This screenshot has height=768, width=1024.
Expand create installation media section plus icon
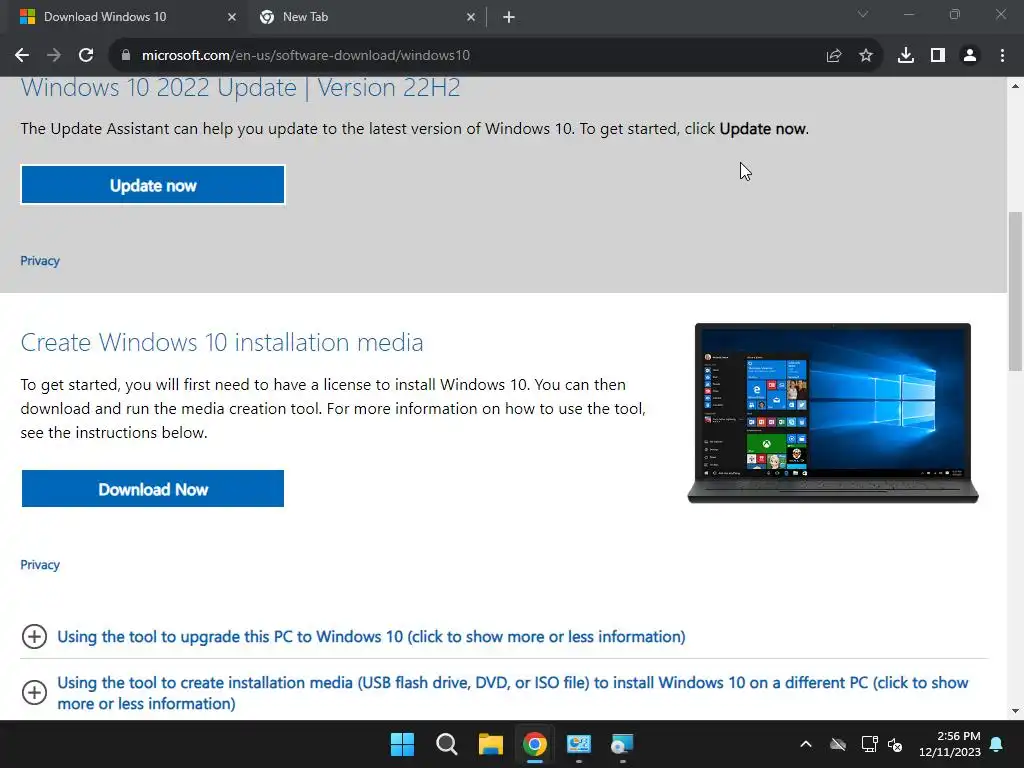(x=34, y=692)
